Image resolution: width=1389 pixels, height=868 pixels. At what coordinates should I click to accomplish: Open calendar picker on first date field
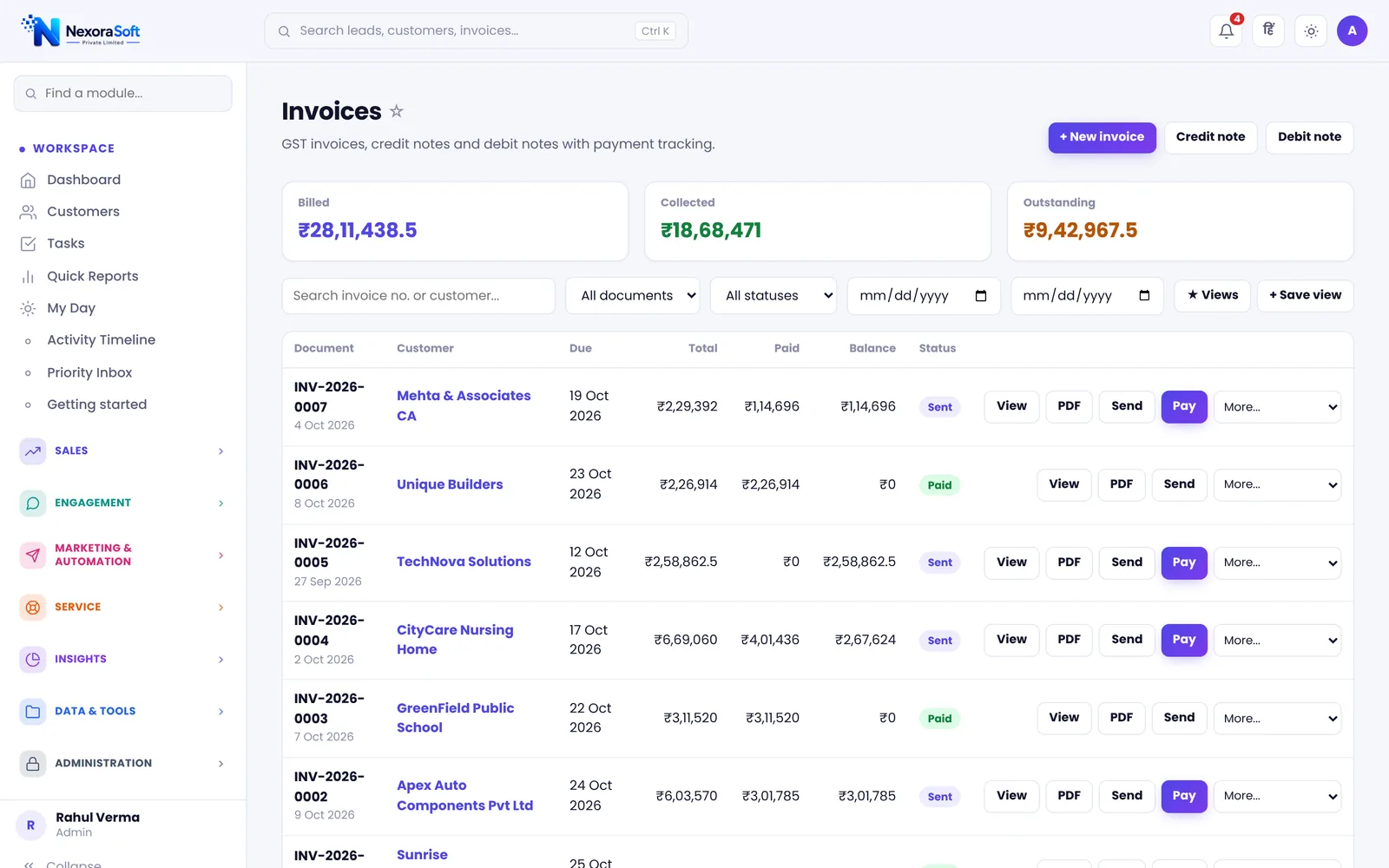[981, 296]
